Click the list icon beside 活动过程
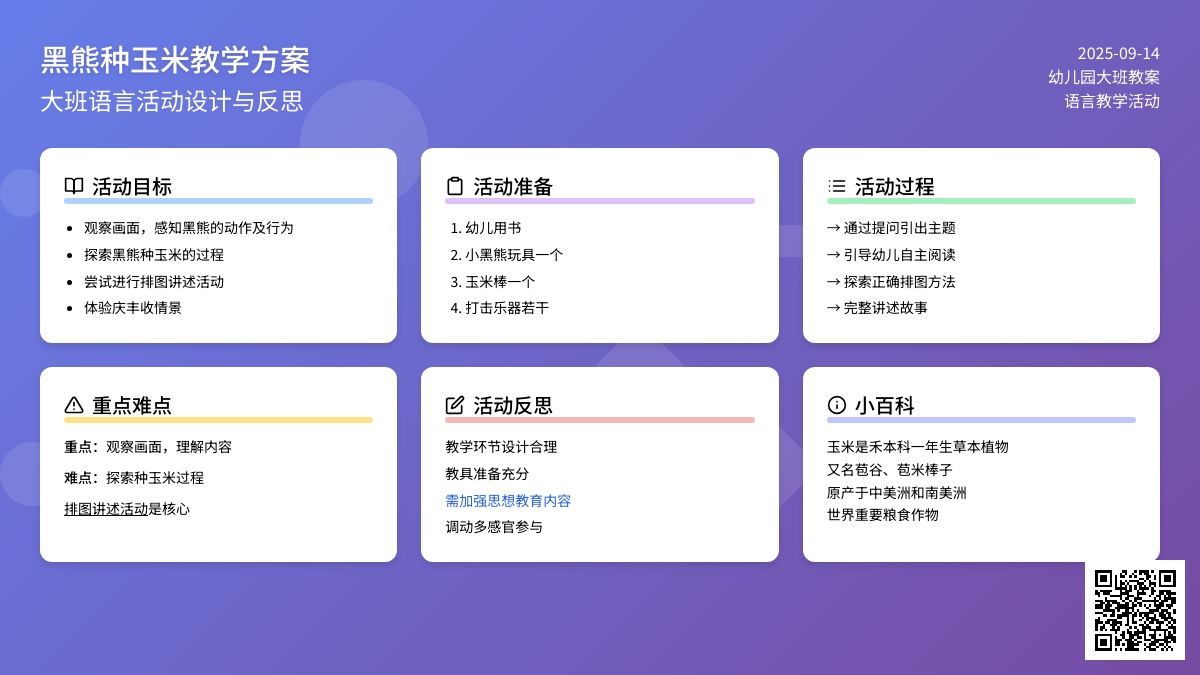Viewport: 1200px width, 675px height. [837, 186]
